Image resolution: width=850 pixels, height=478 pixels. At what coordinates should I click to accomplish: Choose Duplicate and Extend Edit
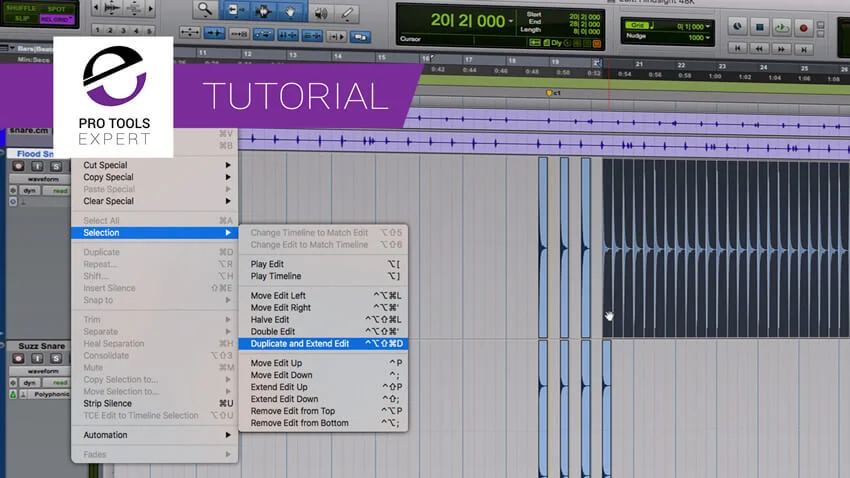tap(323, 344)
